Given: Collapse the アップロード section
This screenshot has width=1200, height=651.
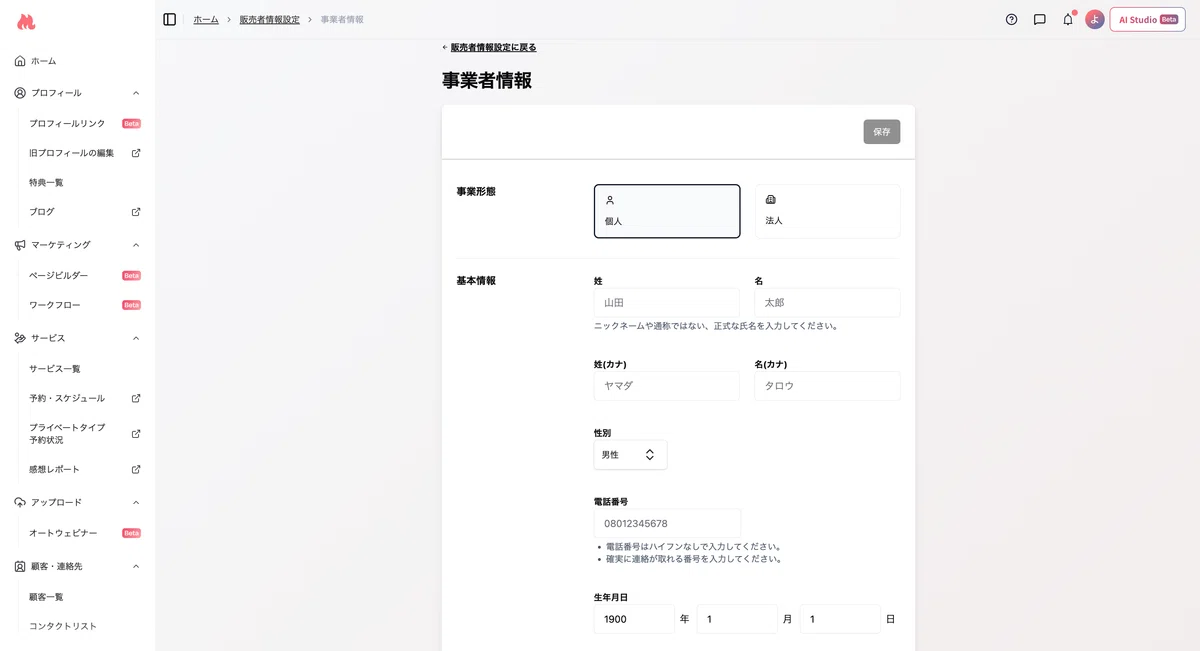Looking at the screenshot, I should 136,502.
